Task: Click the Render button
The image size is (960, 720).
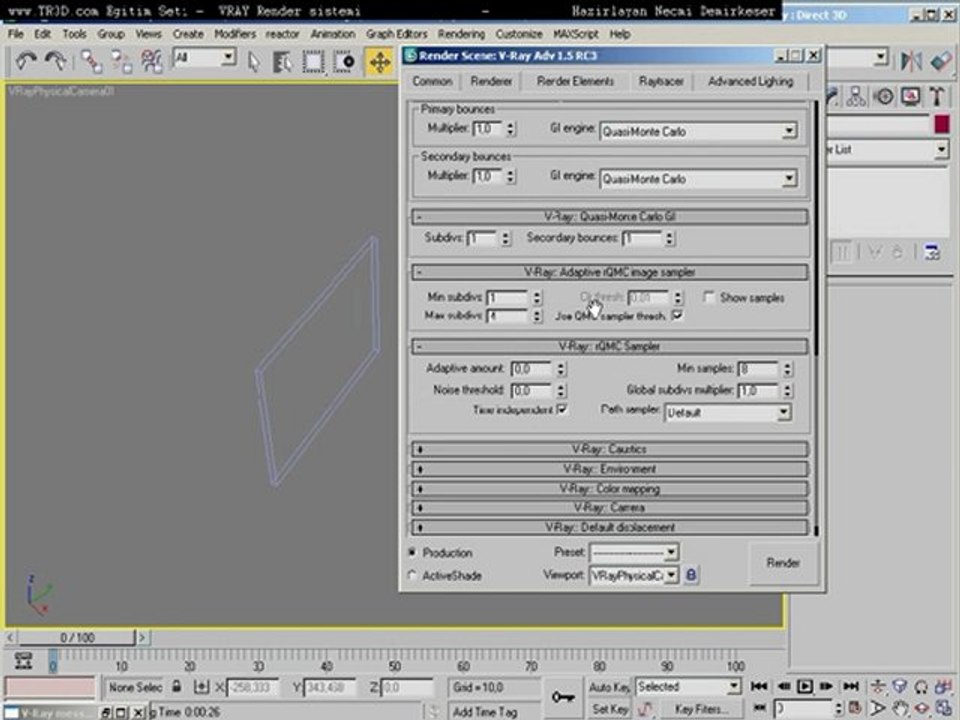Action: (783, 563)
